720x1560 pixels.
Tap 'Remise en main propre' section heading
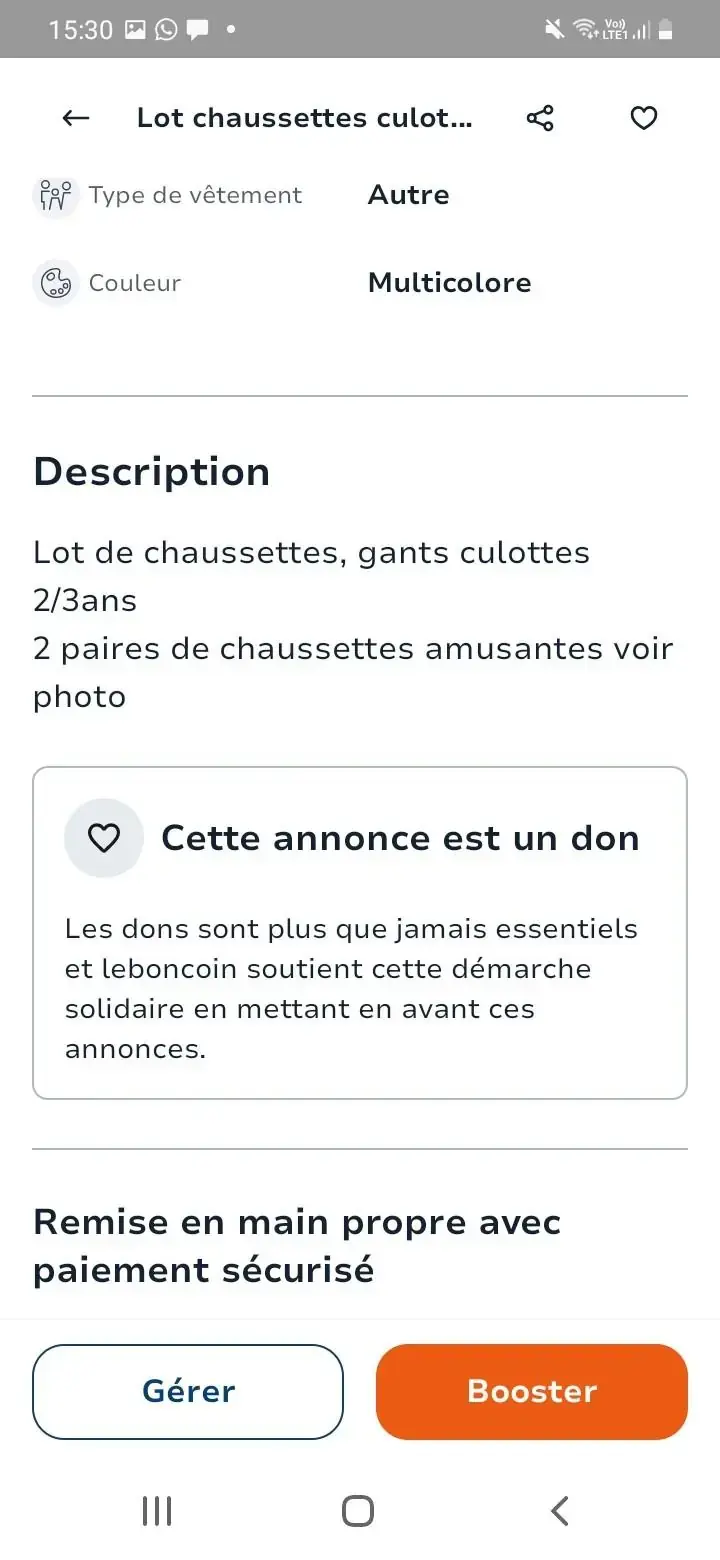click(297, 1246)
